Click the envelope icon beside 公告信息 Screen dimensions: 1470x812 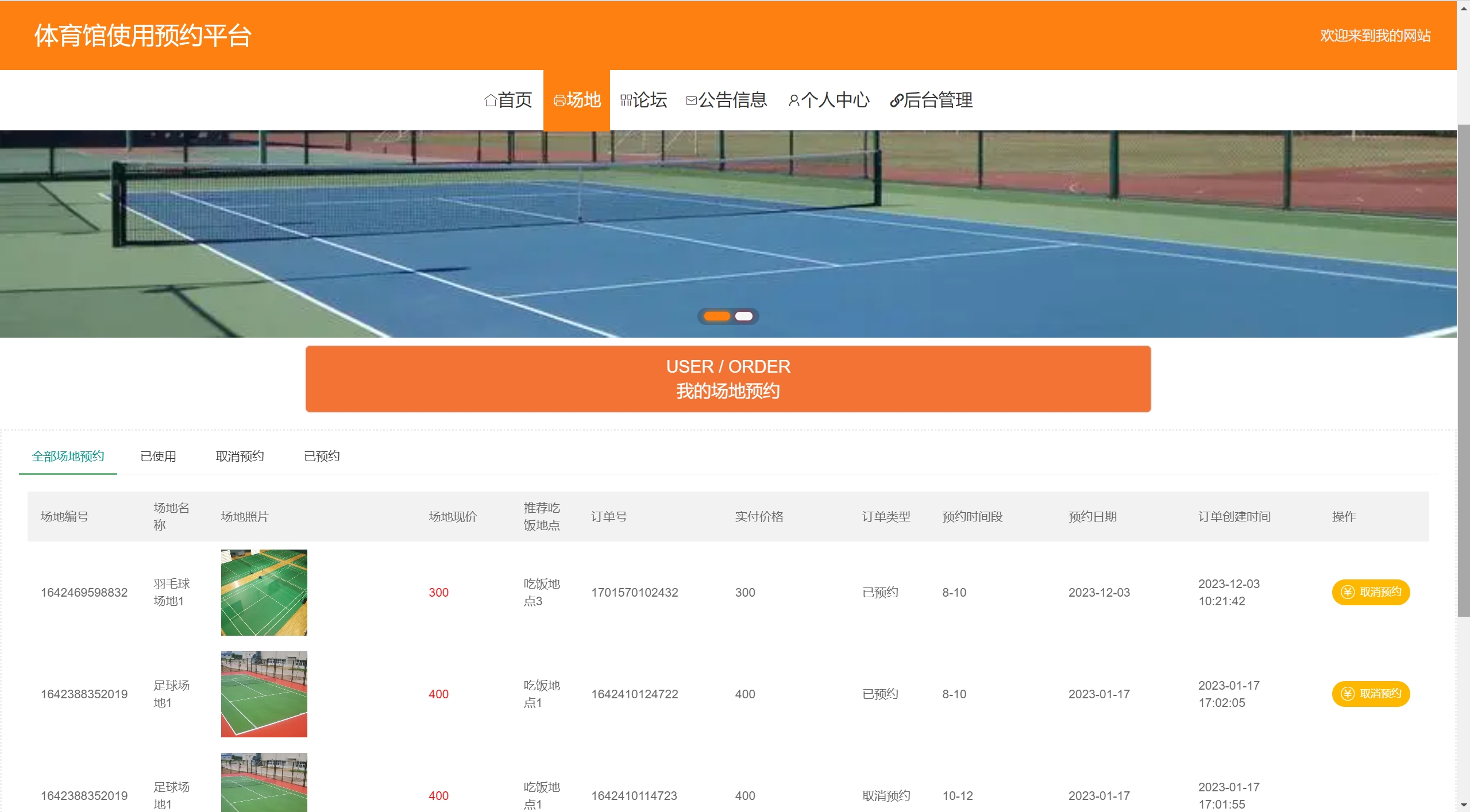[691, 100]
